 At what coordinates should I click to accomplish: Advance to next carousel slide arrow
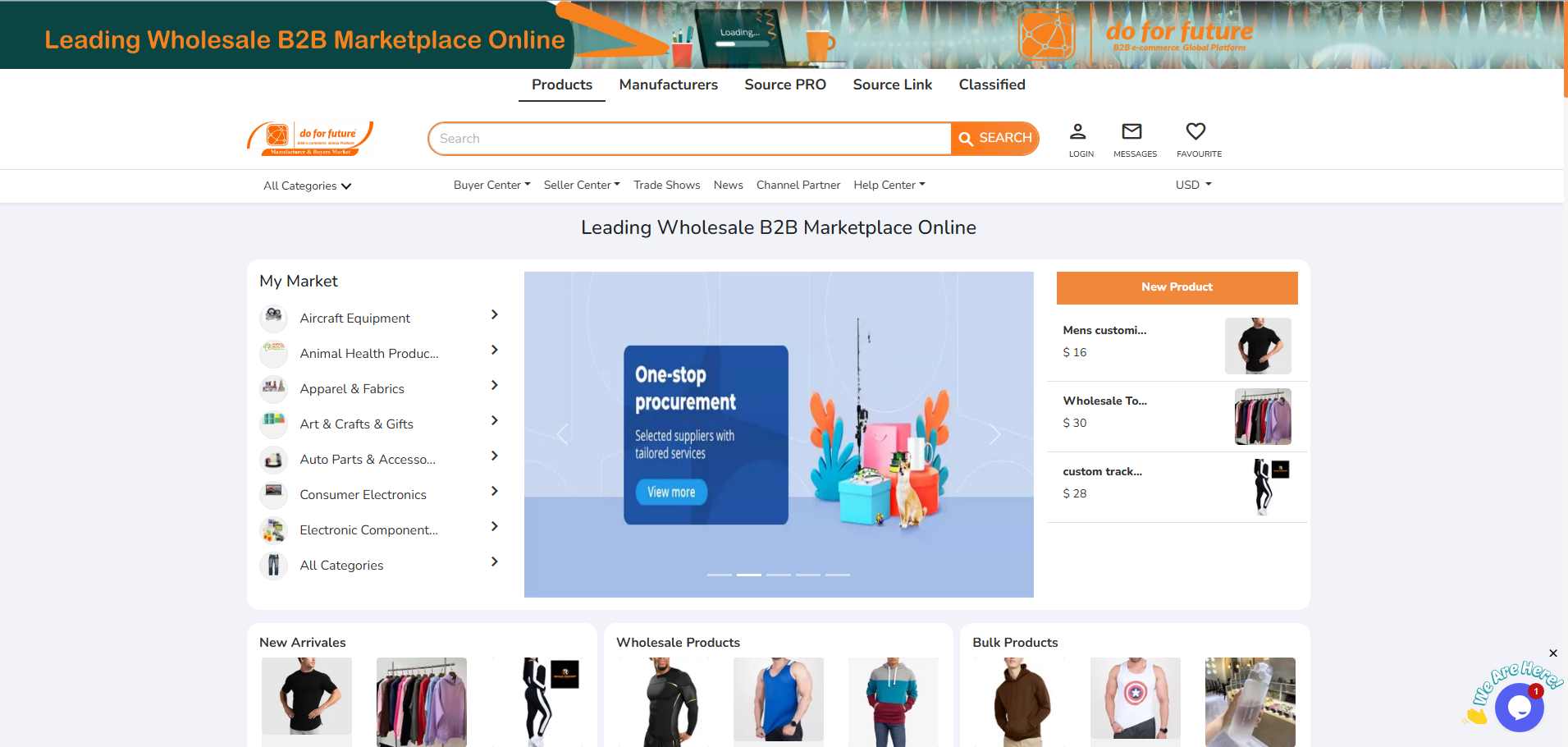click(994, 434)
